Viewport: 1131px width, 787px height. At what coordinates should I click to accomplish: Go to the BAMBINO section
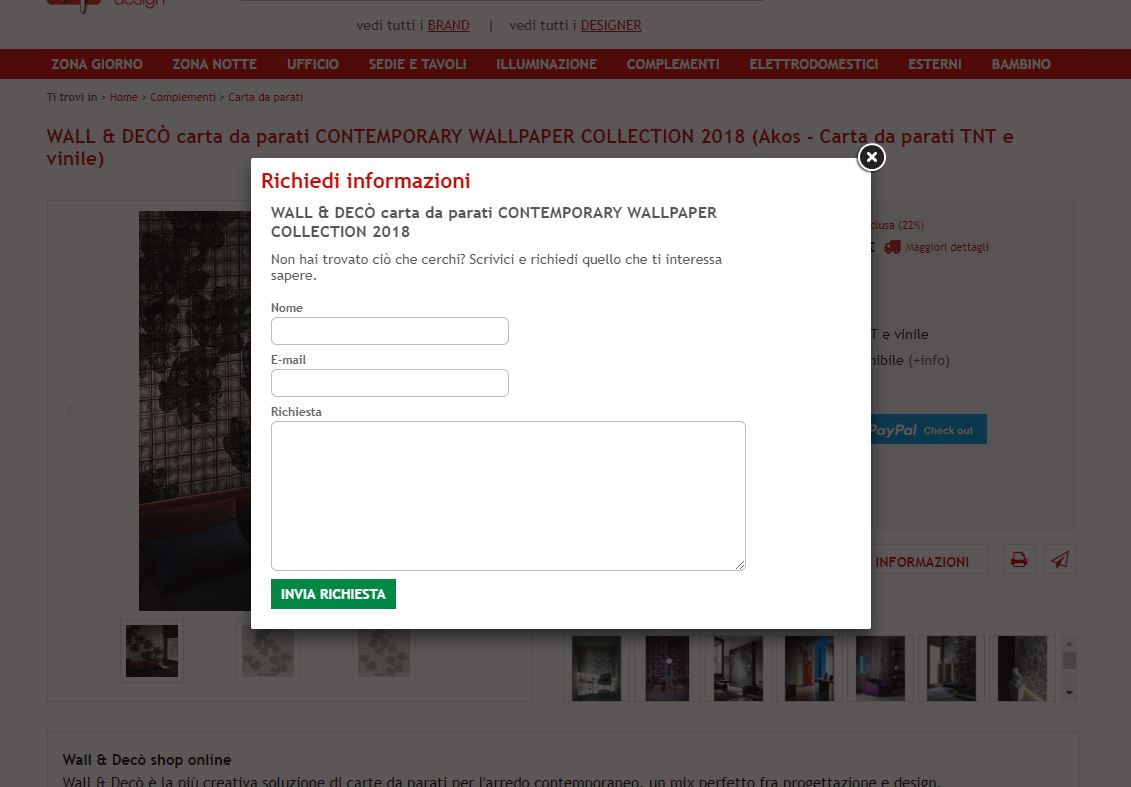pyautogui.click(x=1021, y=64)
